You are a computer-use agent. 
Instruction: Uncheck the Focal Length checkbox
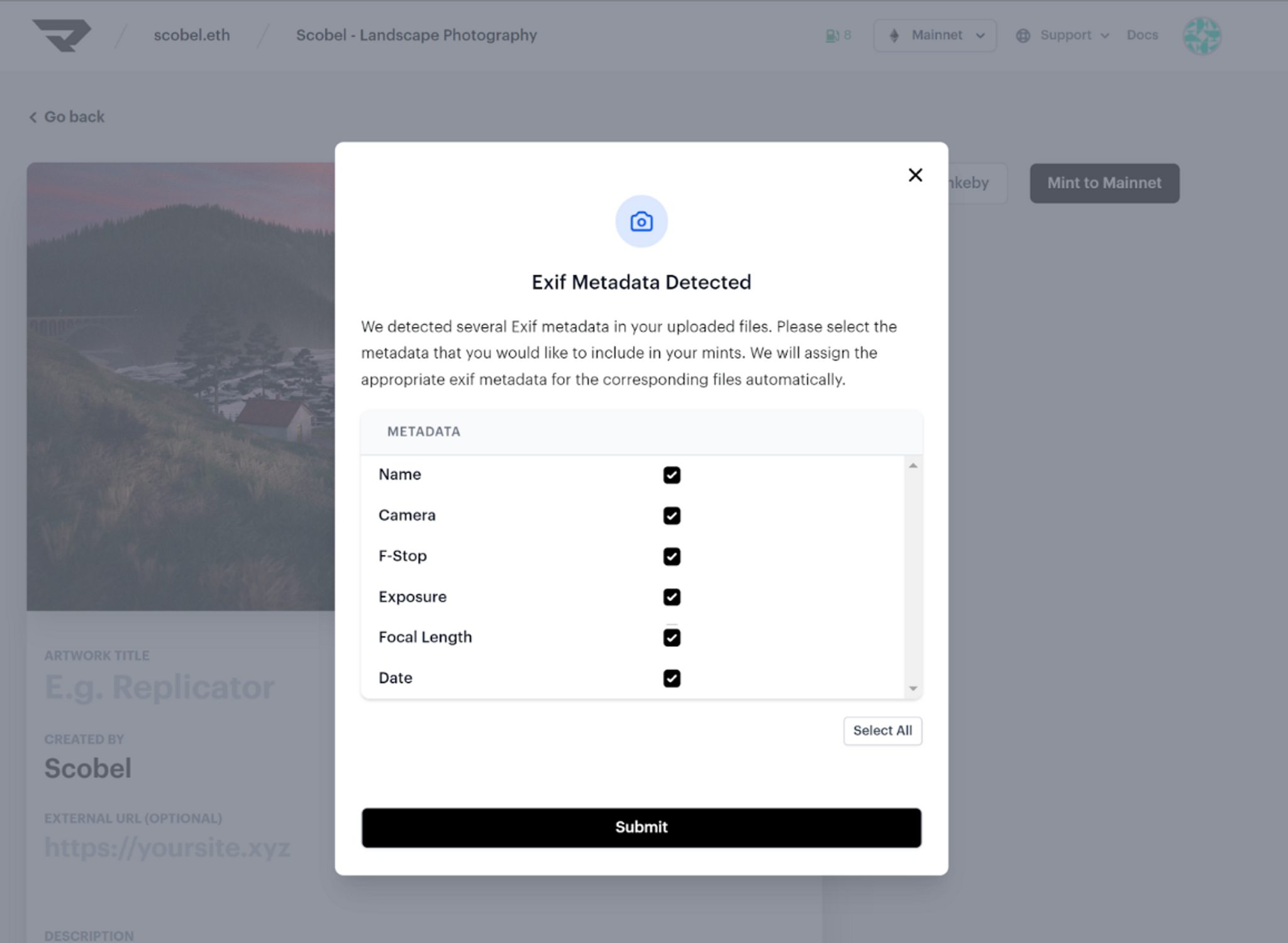pyautogui.click(x=671, y=637)
